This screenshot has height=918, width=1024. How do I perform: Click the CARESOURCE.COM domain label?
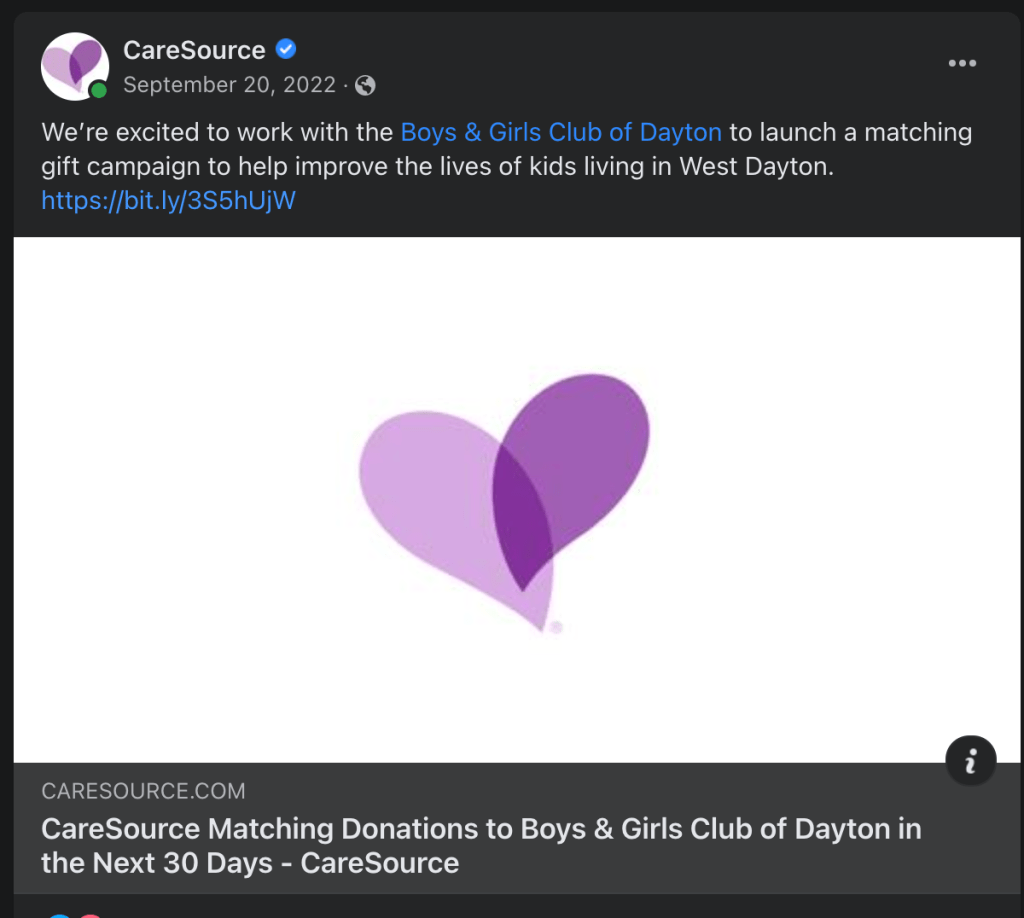click(143, 792)
